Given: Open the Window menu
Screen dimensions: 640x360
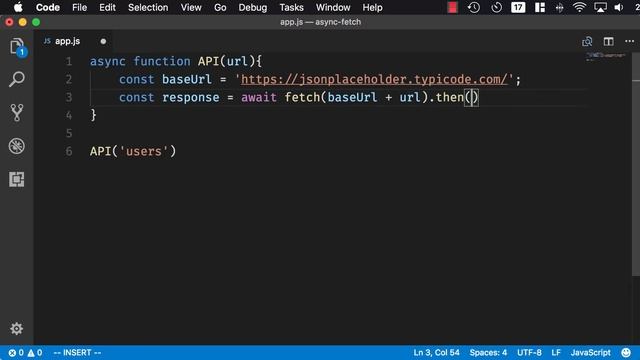Looking at the screenshot, I should (333, 7).
